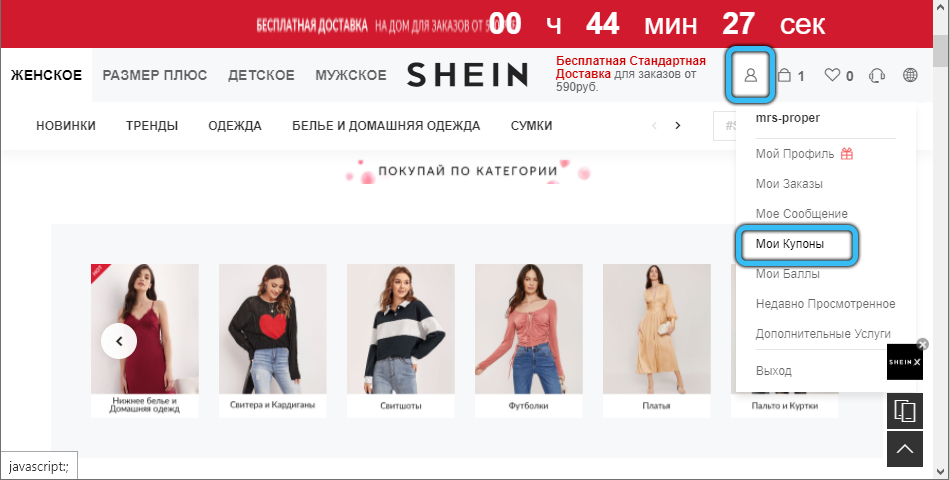The image size is (950, 480).
Task: Click the copy devices icon above back-to-top
Action: [905, 411]
